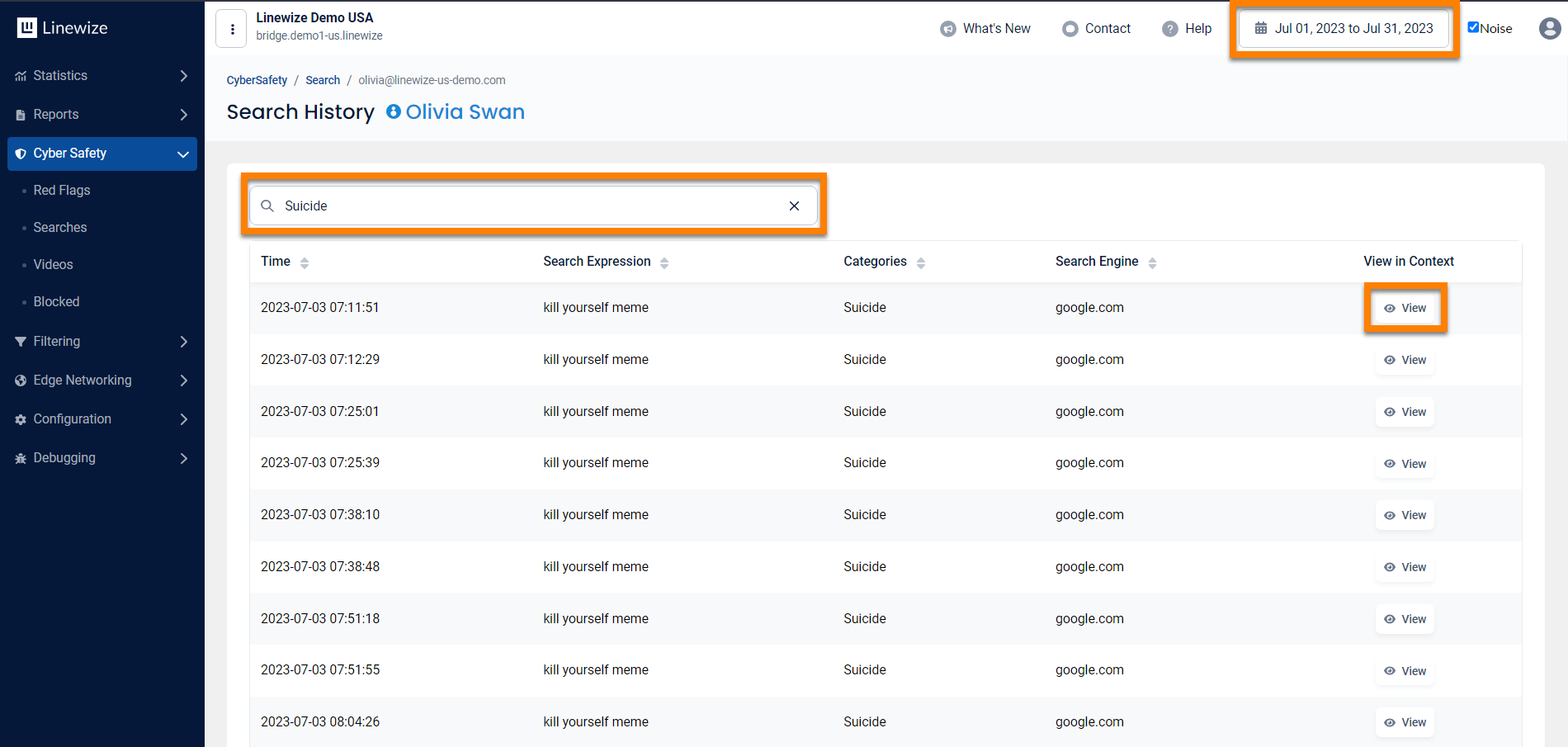Toggle the Noise checkbox
Viewport: 1568px width, 747px height.
click(1473, 27)
